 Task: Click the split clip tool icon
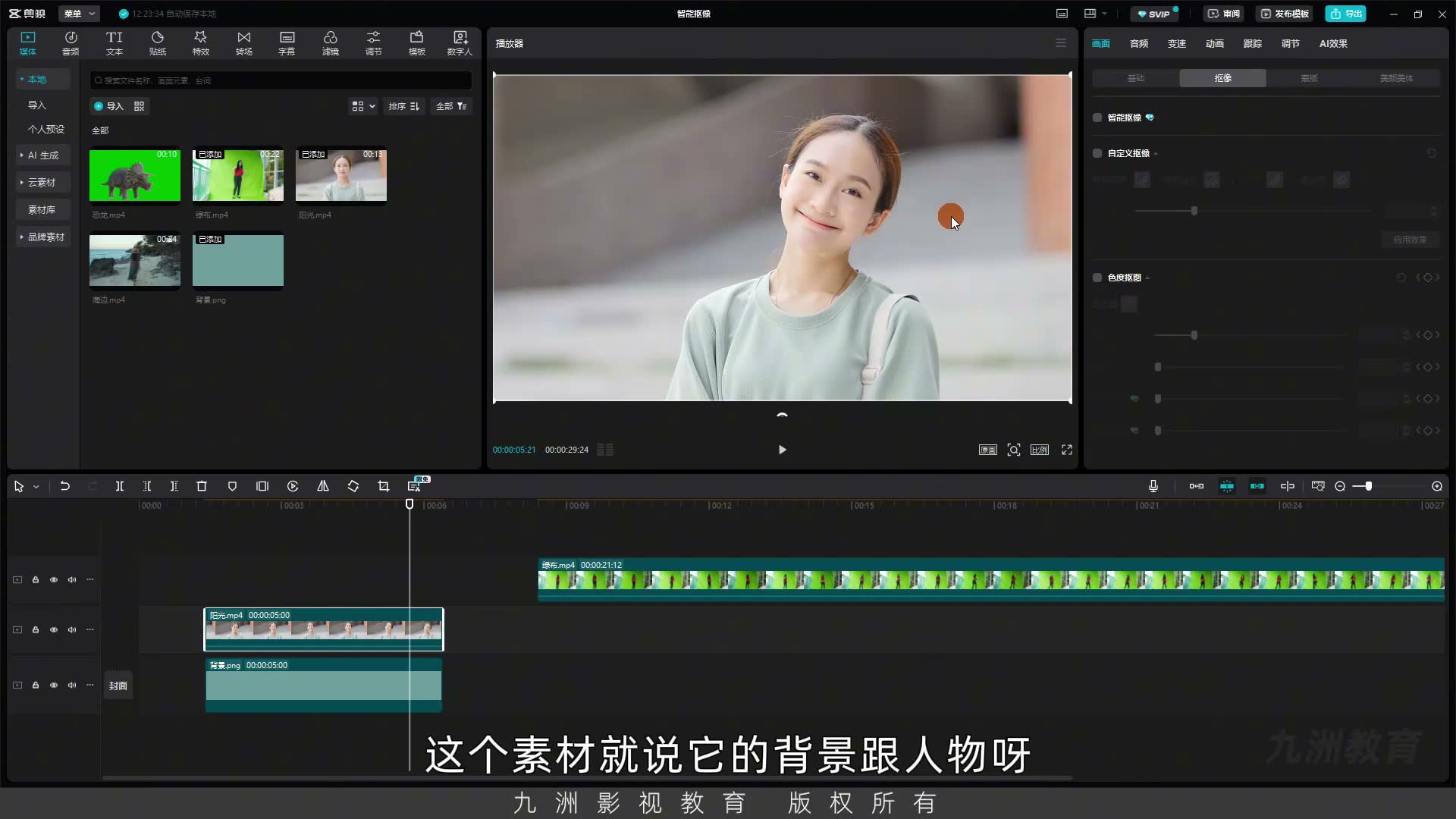click(119, 486)
